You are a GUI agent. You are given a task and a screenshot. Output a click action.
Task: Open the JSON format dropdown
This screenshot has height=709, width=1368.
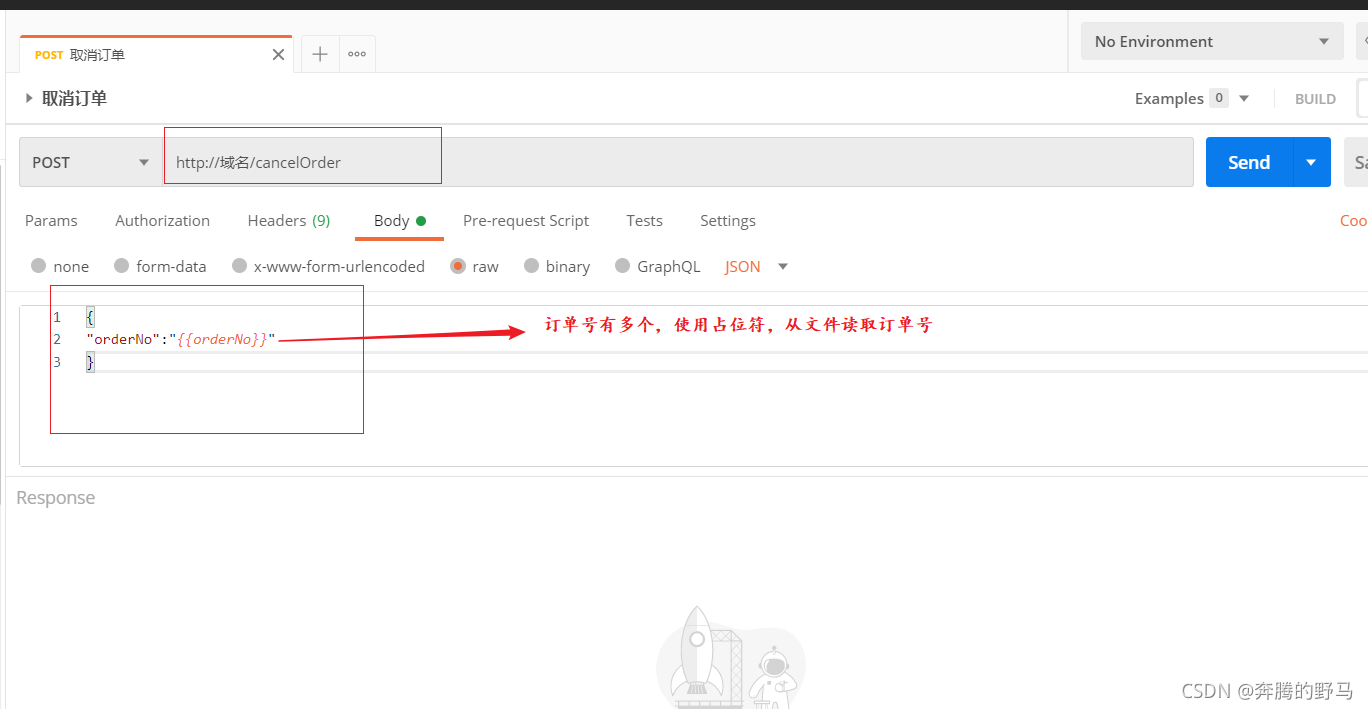point(756,266)
